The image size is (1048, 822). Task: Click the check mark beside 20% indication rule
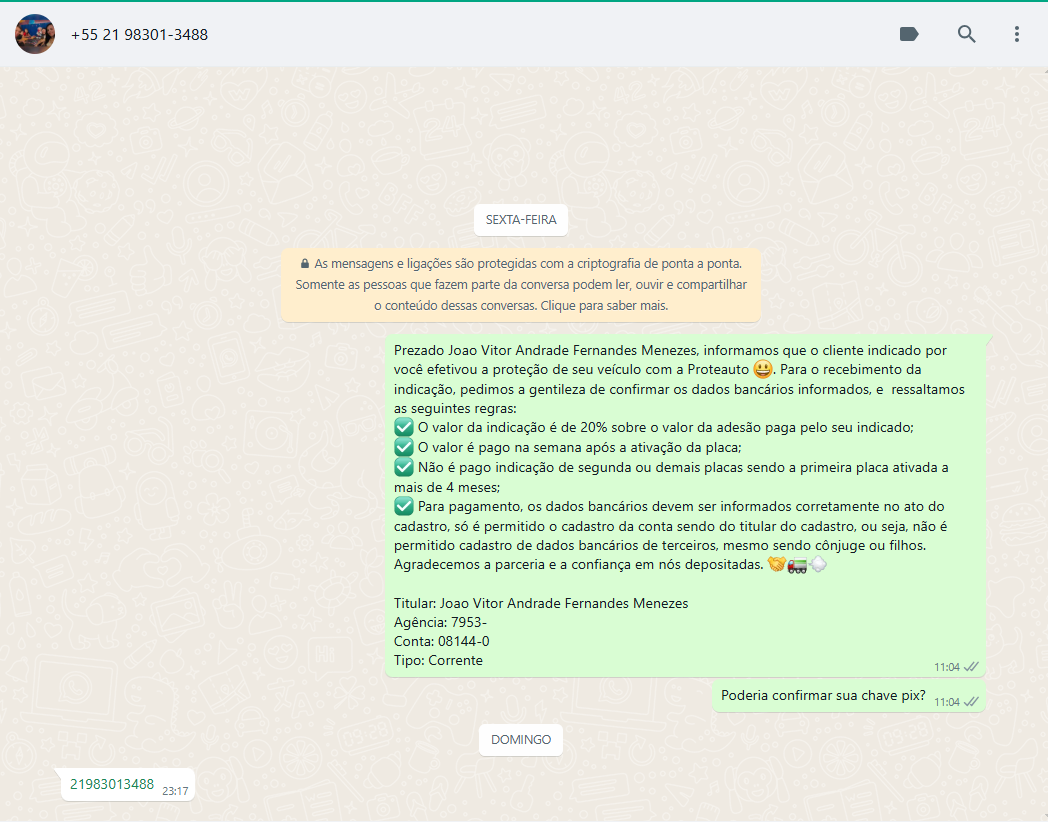pos(404,427)
